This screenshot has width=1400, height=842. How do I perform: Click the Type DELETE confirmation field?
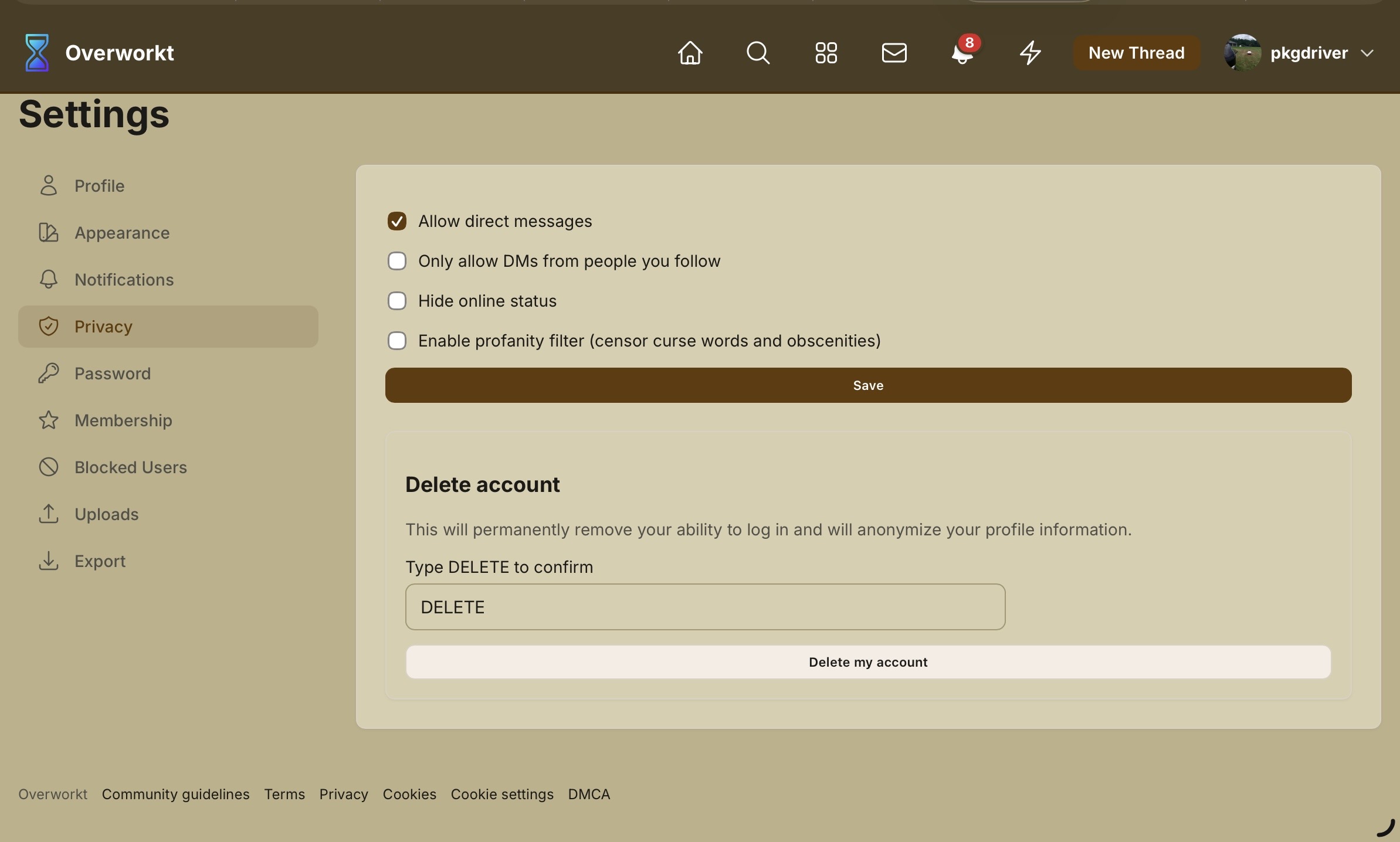705,607
